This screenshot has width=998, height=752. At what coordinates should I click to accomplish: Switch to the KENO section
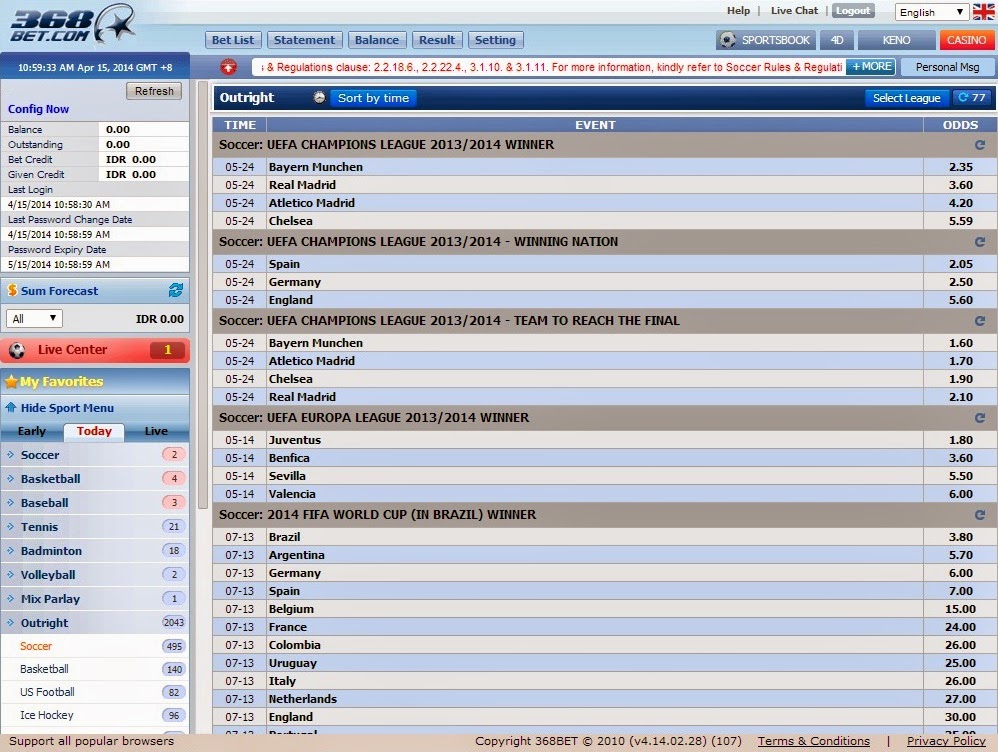(x=896, y=40)
